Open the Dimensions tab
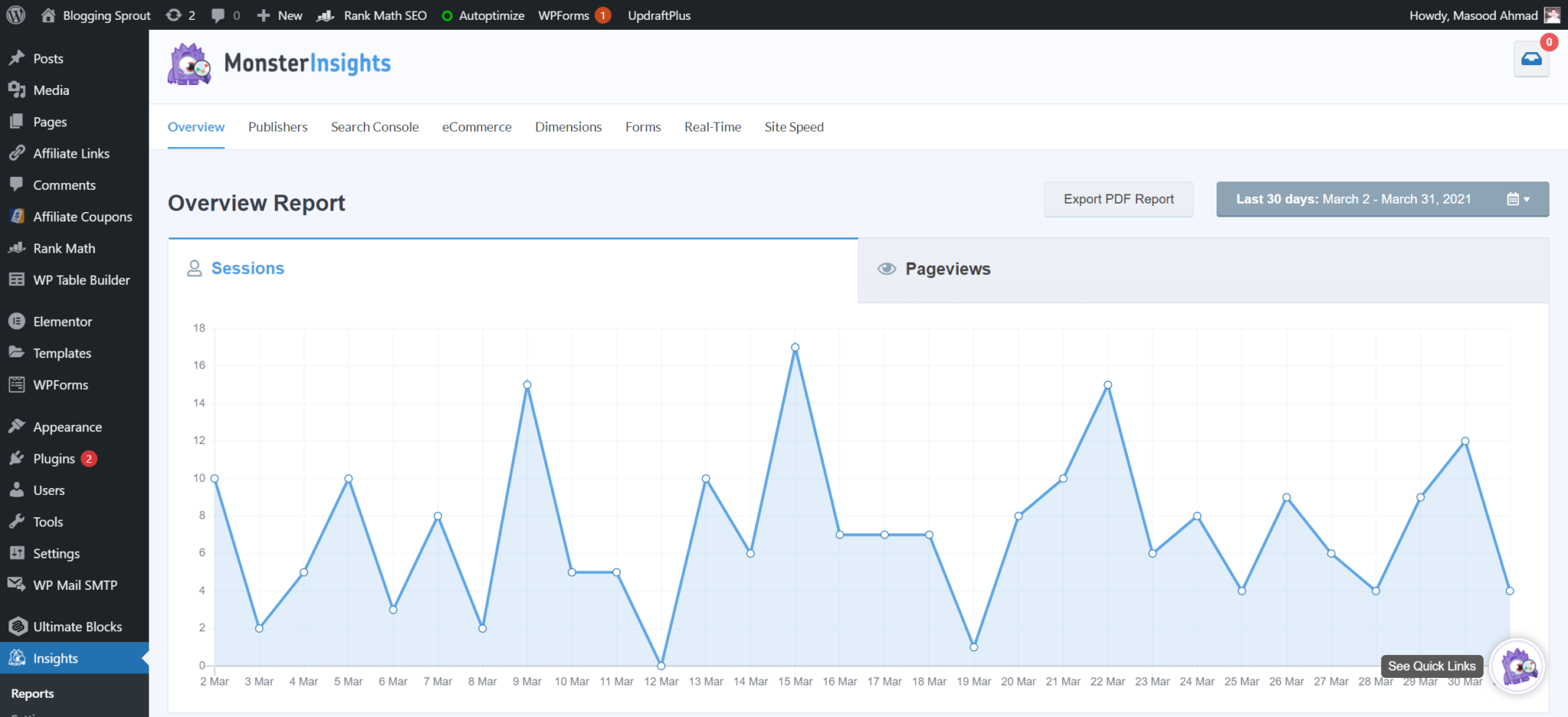The width and height of the screenshot is (1568, 717). [x=568, y=127]
